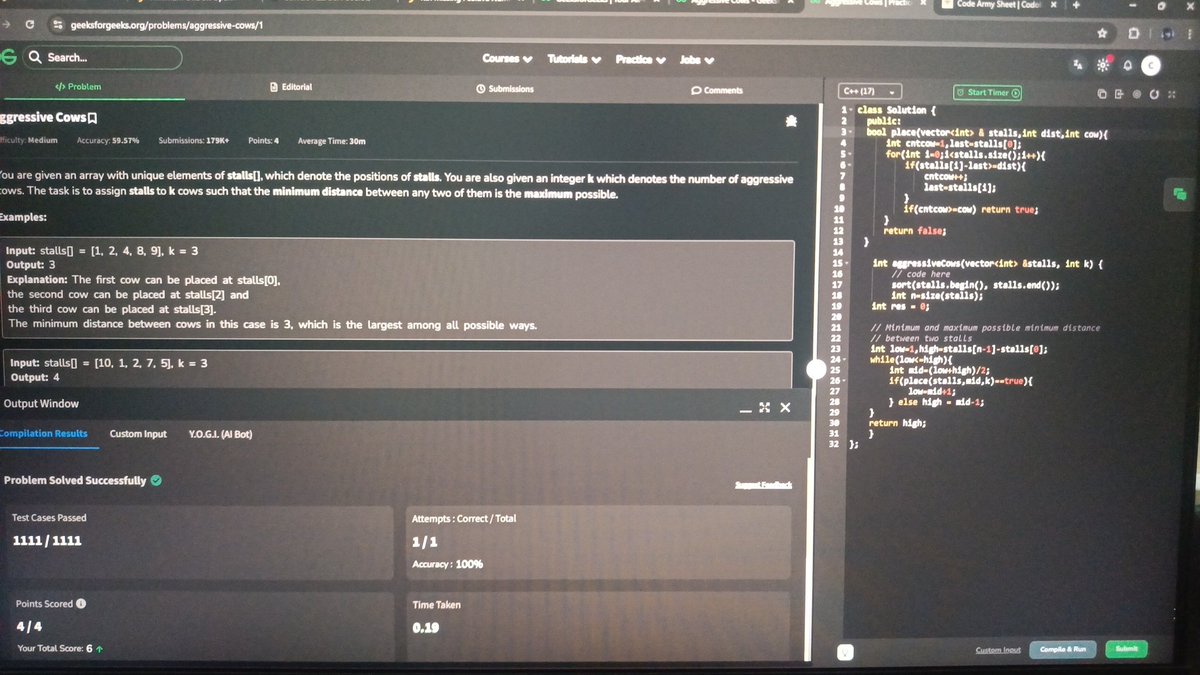1200x675 pixels.
Task: Expand the Tutorials menu
Action: click(x=574, y=59)
